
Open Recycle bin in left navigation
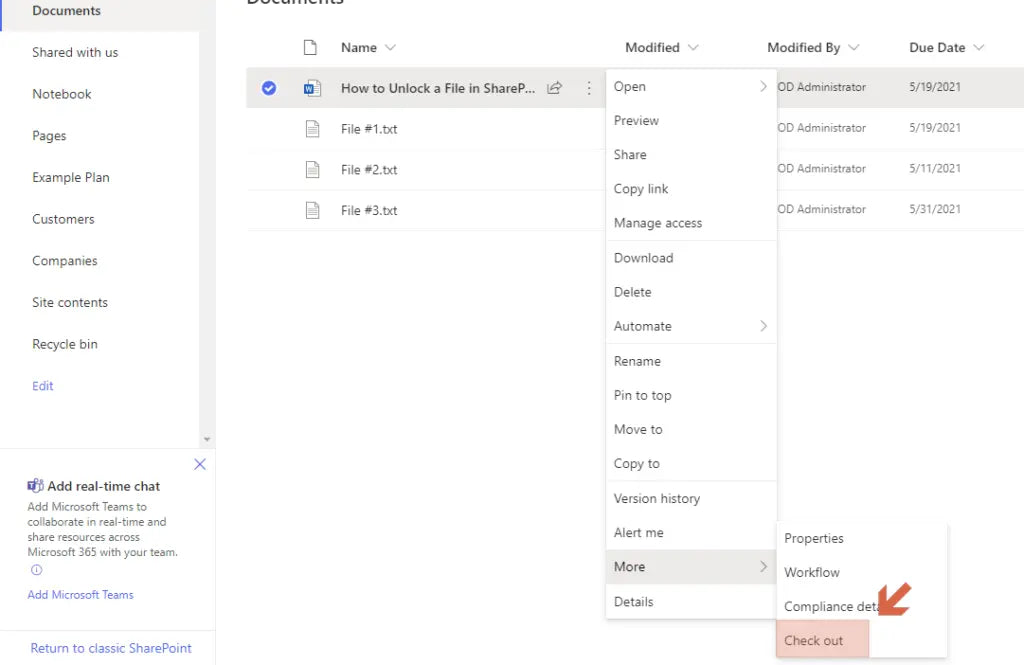coord(65,344)
